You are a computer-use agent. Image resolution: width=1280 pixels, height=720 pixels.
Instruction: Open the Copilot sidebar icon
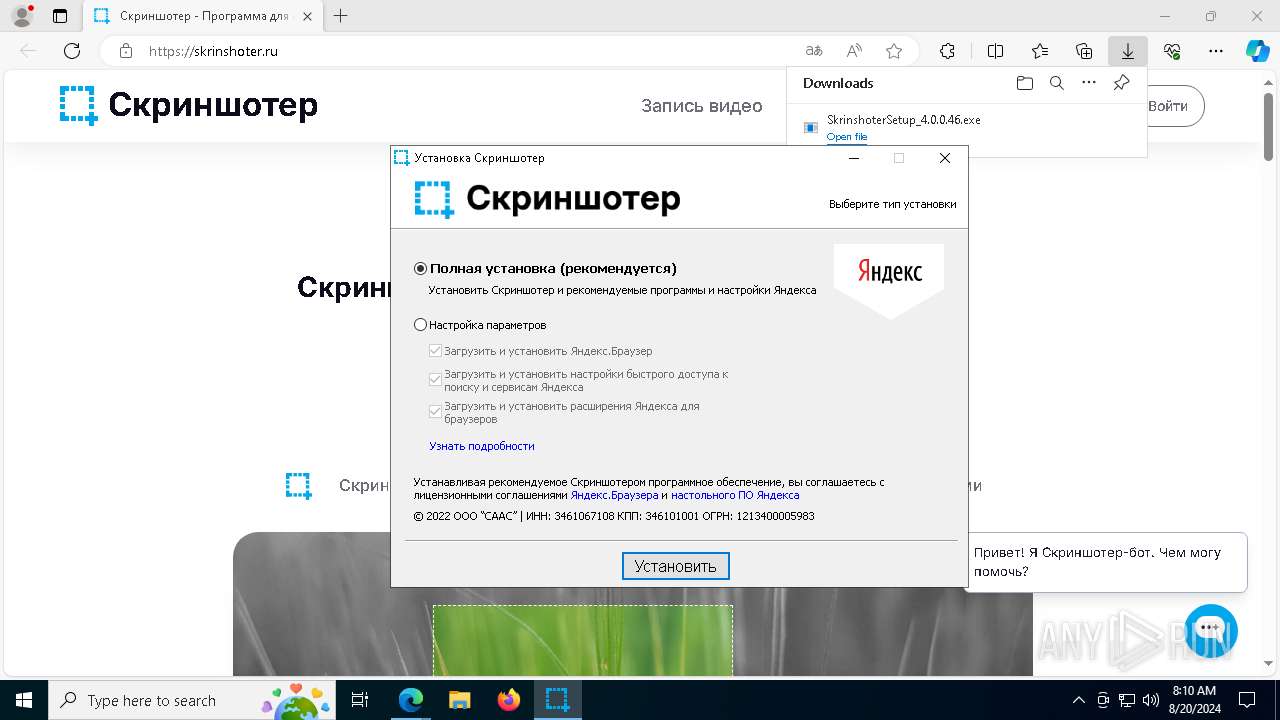point(1257,51)
